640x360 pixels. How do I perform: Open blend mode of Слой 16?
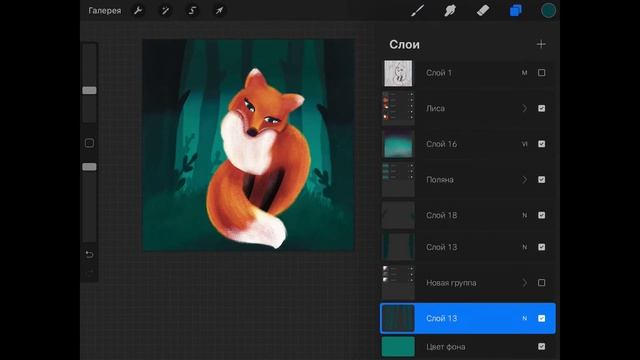(x=524, y=144)
